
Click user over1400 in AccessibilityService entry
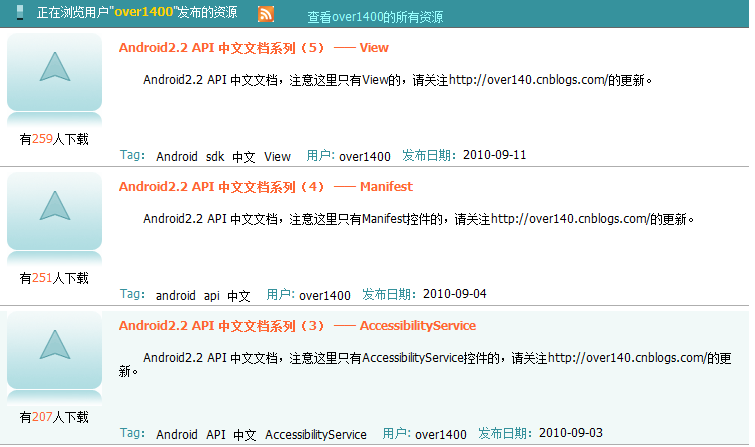441,434
